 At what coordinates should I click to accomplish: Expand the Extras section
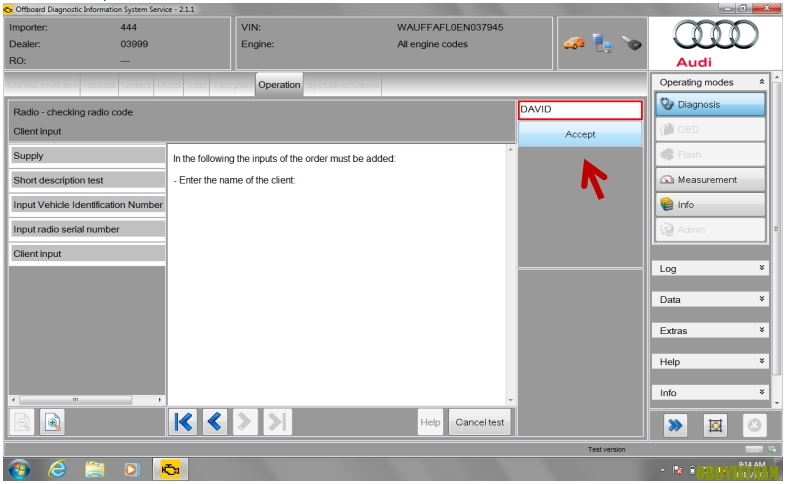click(x=710, y=331)
